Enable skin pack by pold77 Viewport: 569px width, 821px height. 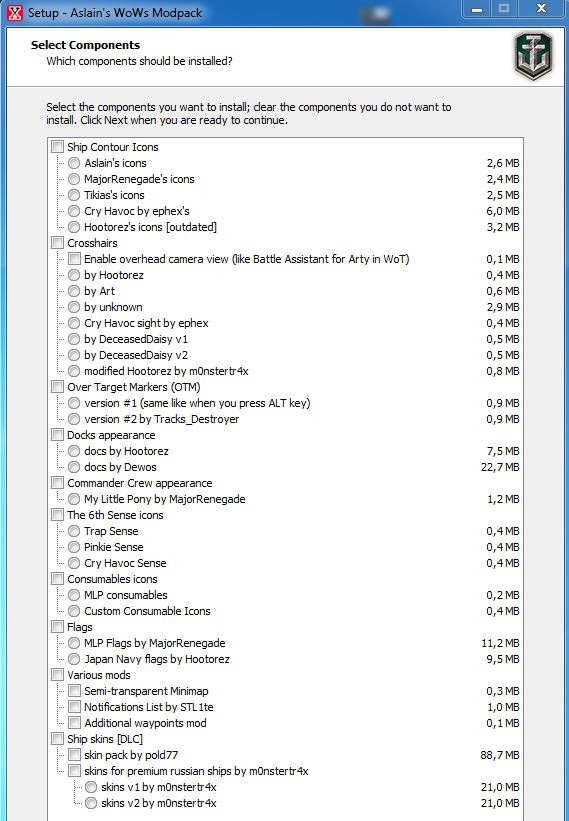(74, 755)
